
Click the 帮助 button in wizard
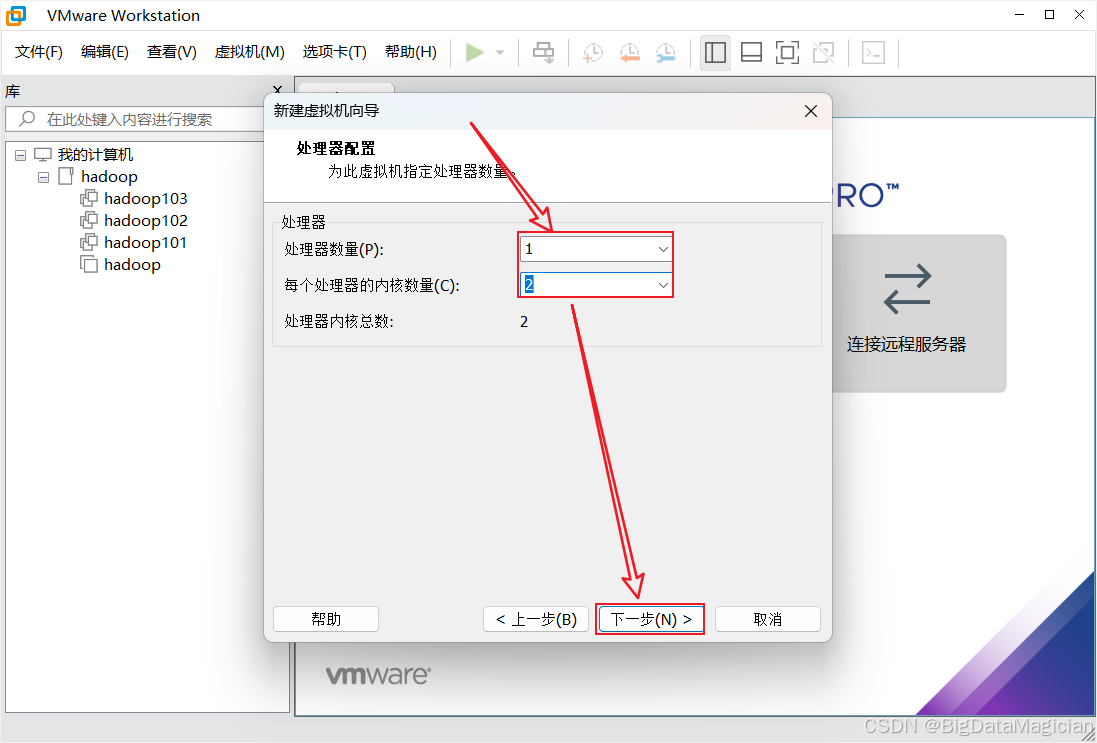click(x=326, y=619)
